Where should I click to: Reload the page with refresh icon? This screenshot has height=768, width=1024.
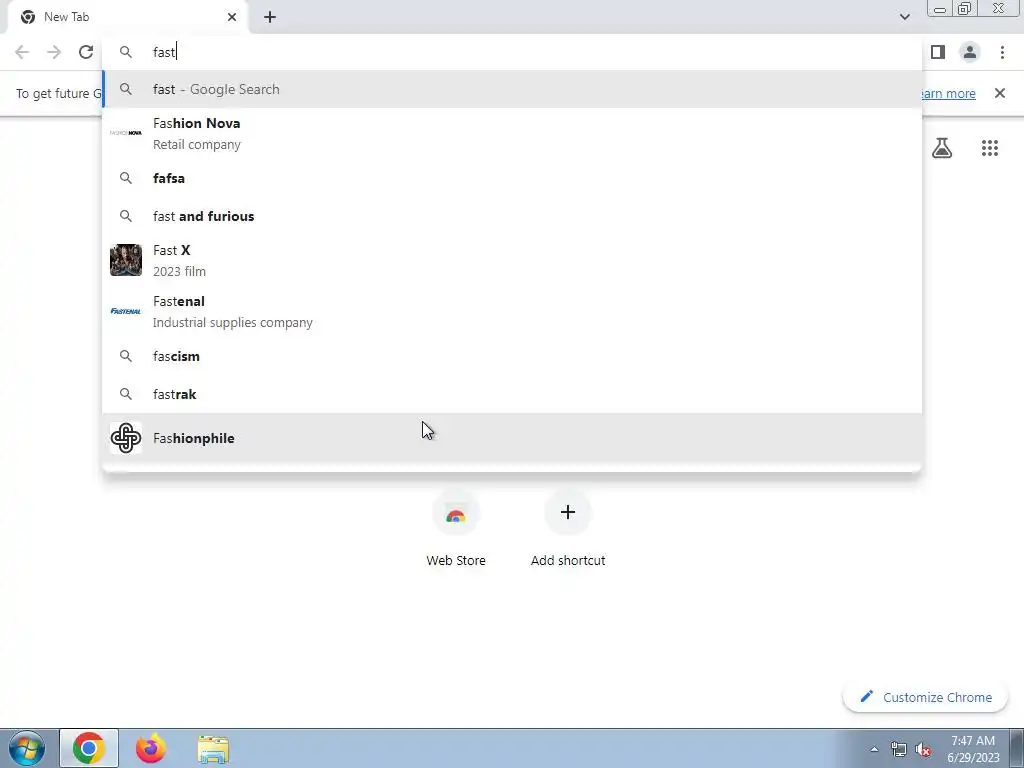pos(86,52)
